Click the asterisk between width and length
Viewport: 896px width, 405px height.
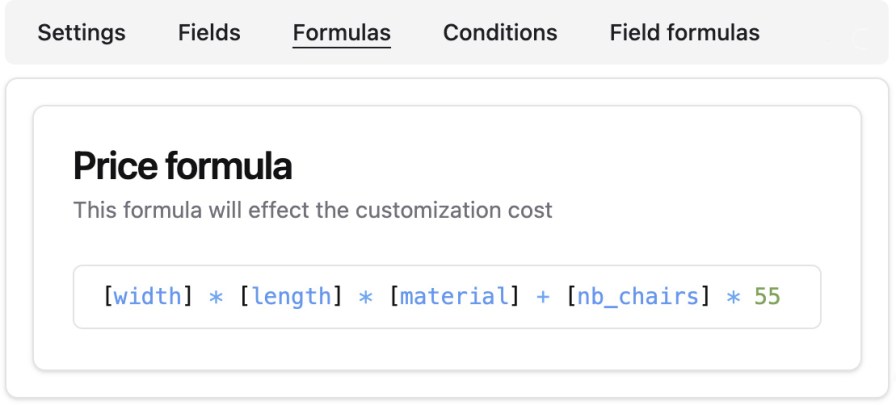coord(216,297)
